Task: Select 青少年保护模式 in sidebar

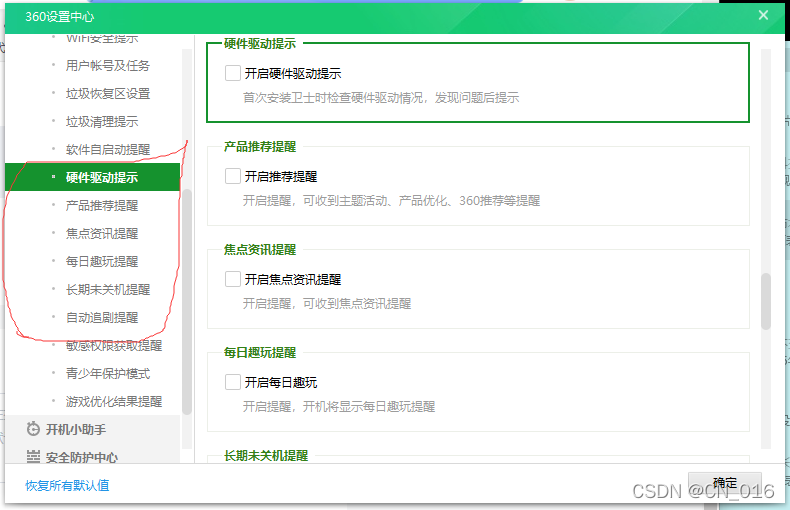Action: pyautogui.click(x=108, y=373)
